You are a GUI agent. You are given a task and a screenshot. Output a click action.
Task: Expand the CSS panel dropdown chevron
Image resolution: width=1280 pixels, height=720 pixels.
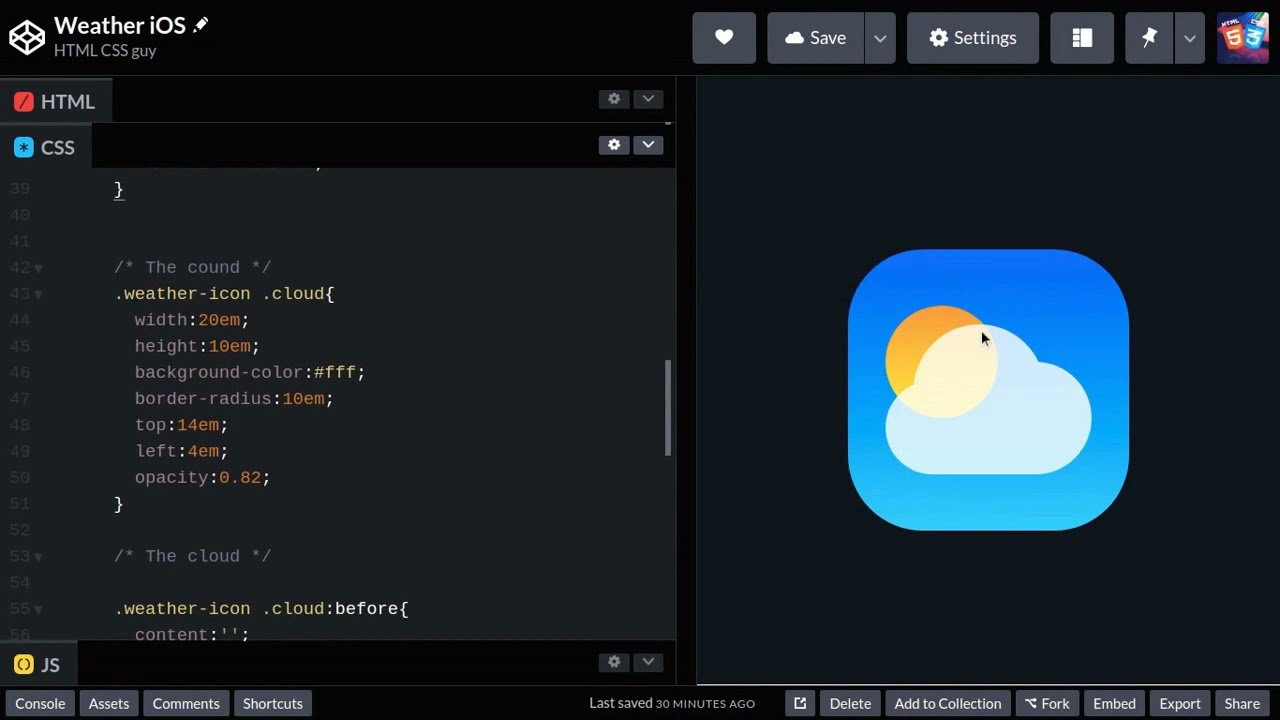648,145
